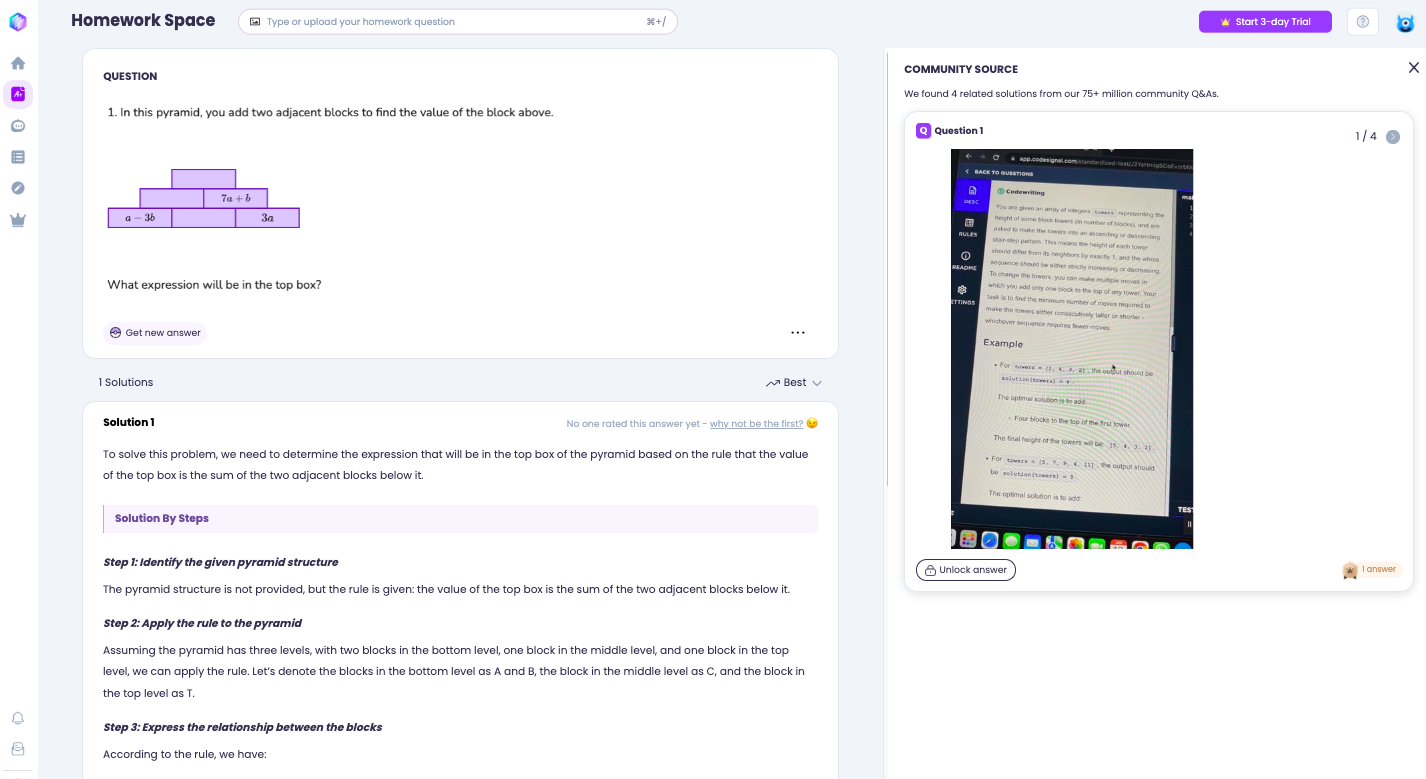Screen dimensions: 1426x779
Task: Open the chatbot assistant from the sidebar
Action: click(x=17, y=125)
